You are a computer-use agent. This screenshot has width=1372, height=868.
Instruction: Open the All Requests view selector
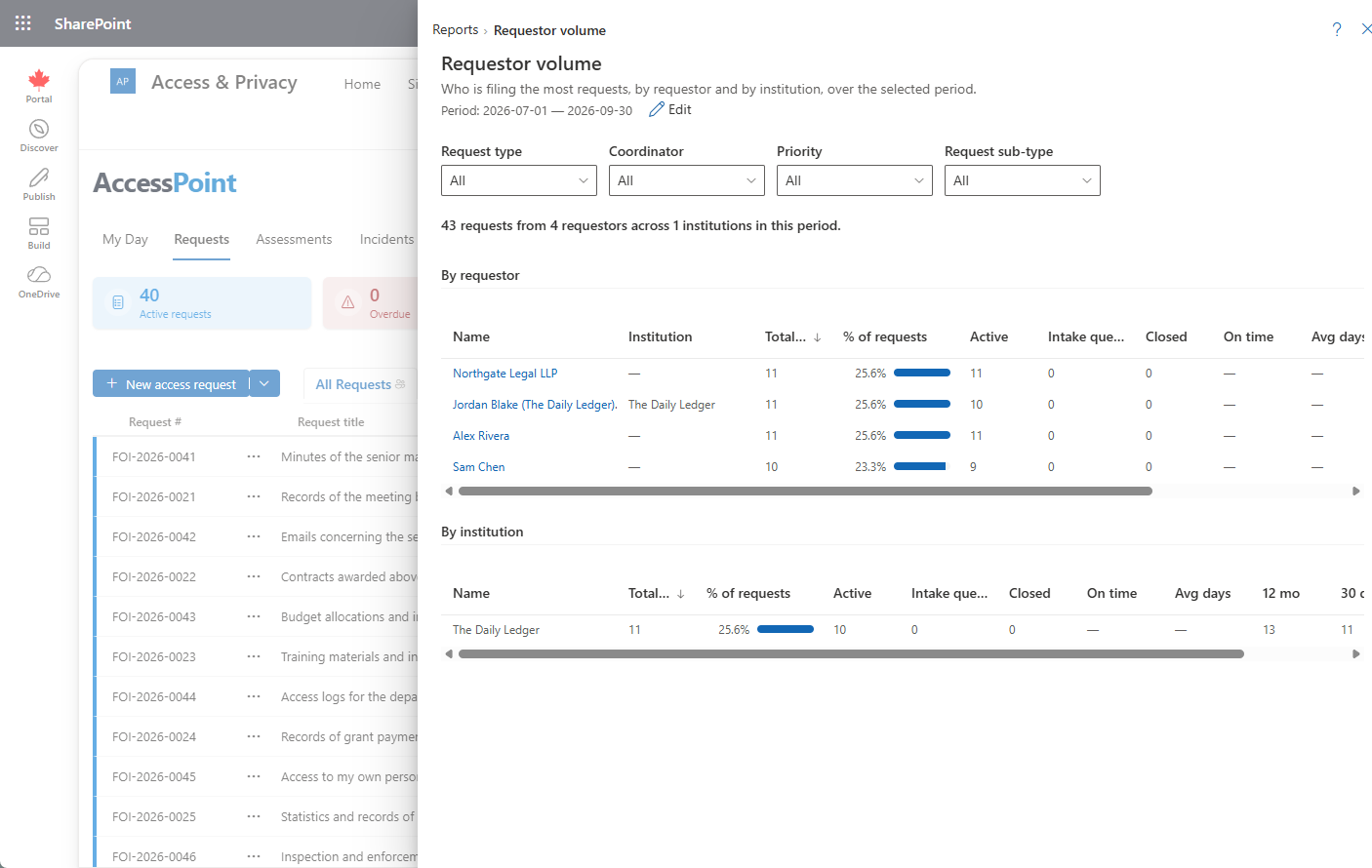point(360,384)
